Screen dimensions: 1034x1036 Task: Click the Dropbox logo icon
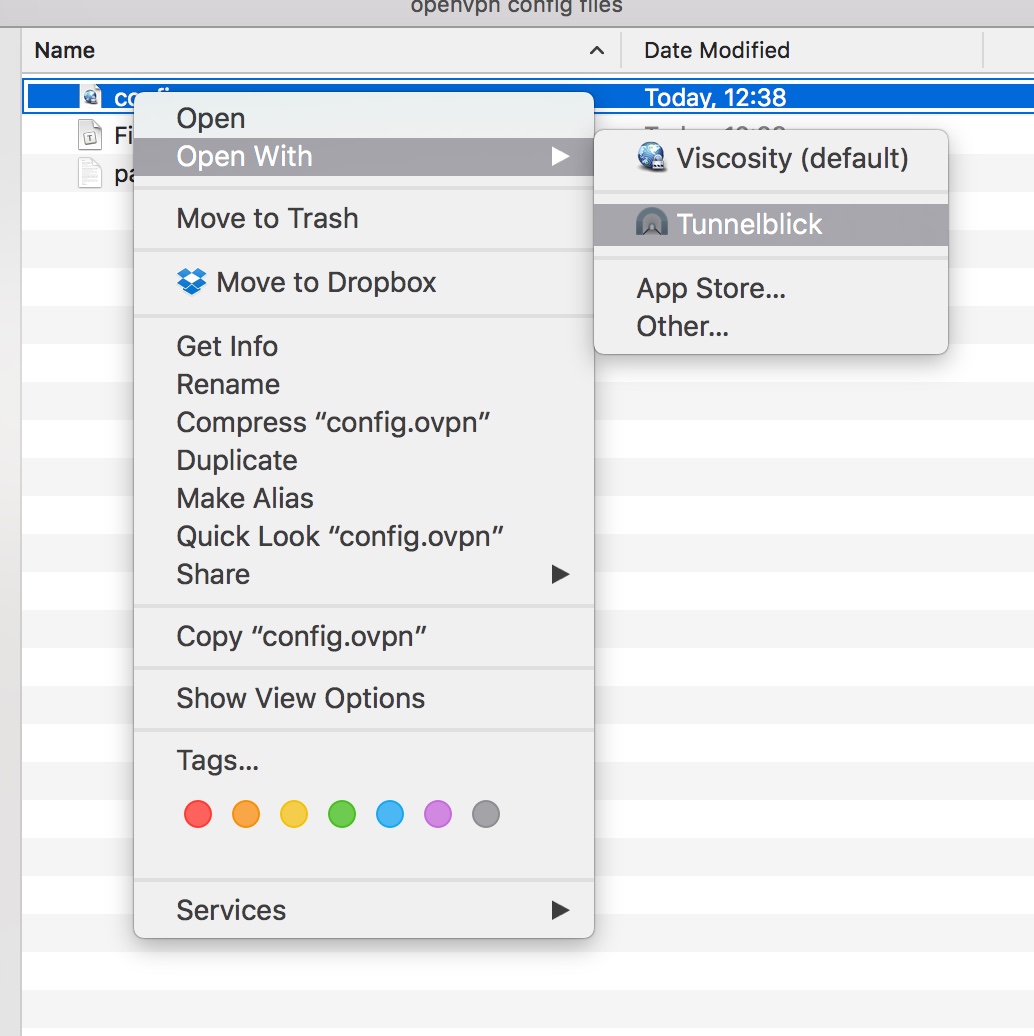click(191, 282)
